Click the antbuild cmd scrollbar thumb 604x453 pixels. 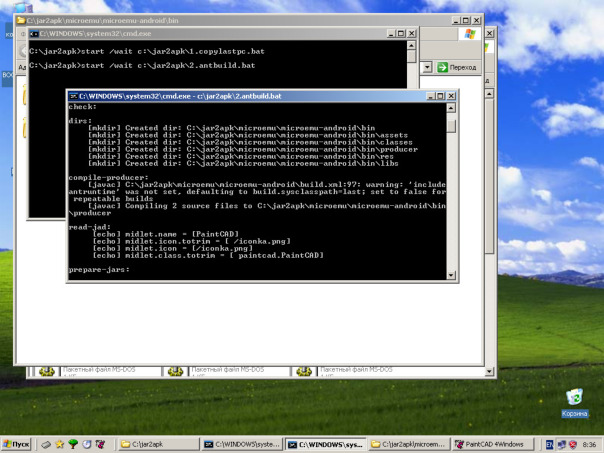[451, 127]
